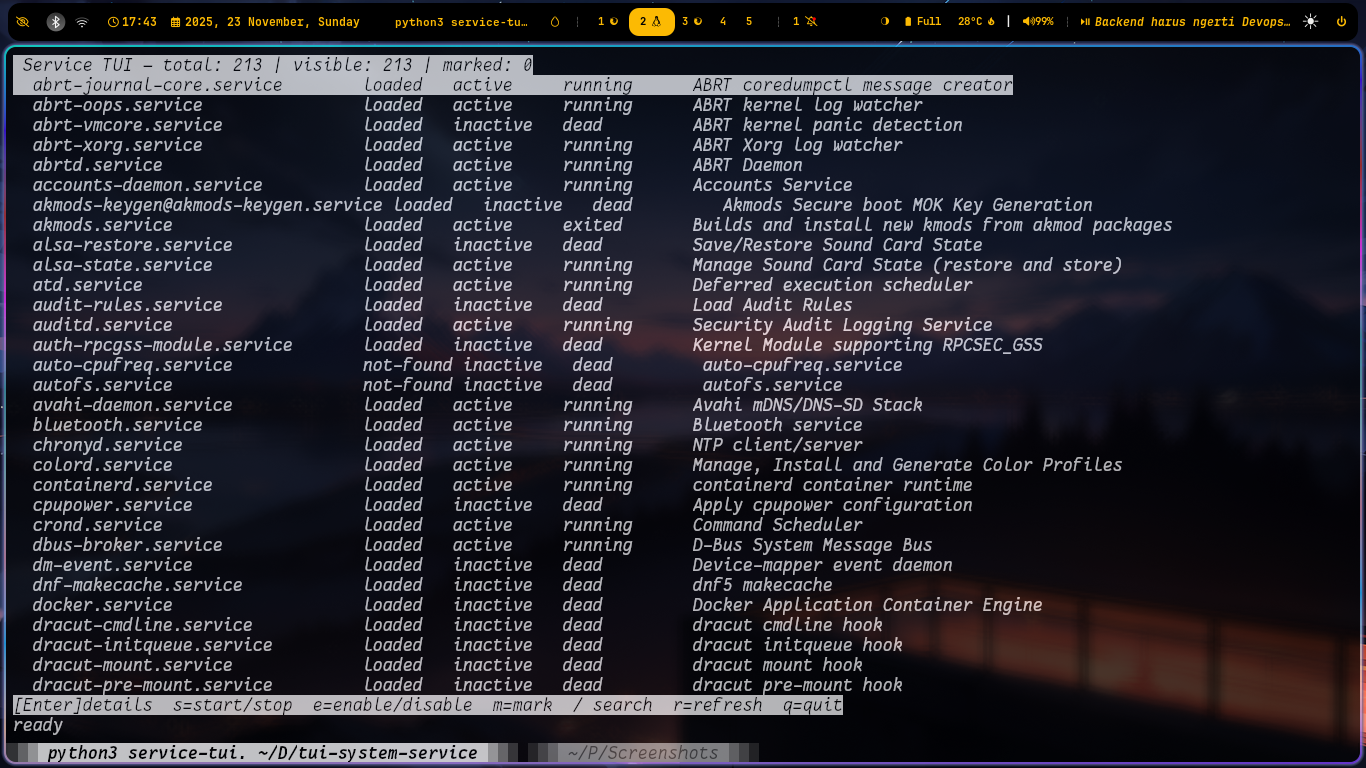The height and width of the screenshot is (768, 1366).
Task: Switch to workspace 3
Action: coord(691,21)
